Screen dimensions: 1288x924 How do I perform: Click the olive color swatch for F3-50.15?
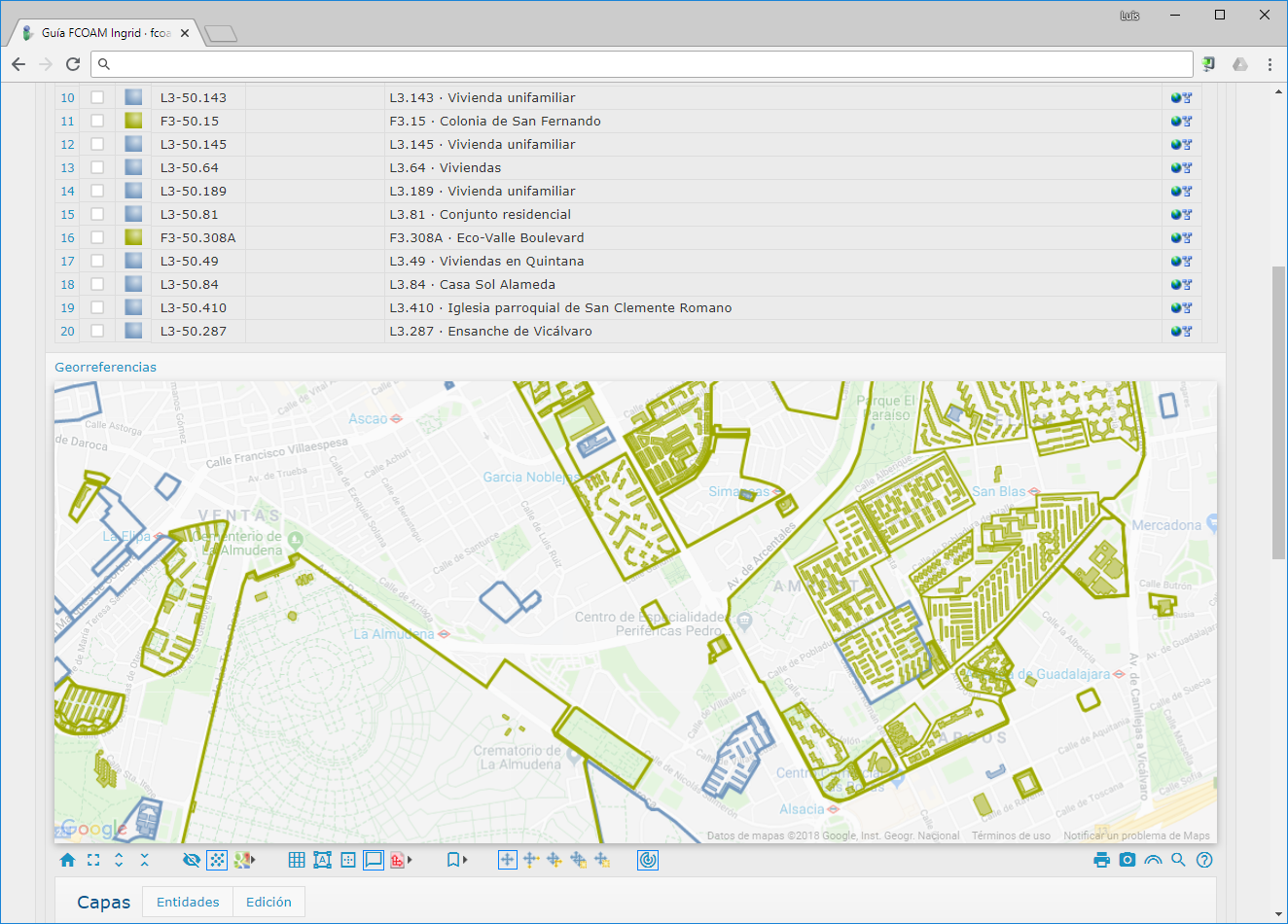coord(133,122)
